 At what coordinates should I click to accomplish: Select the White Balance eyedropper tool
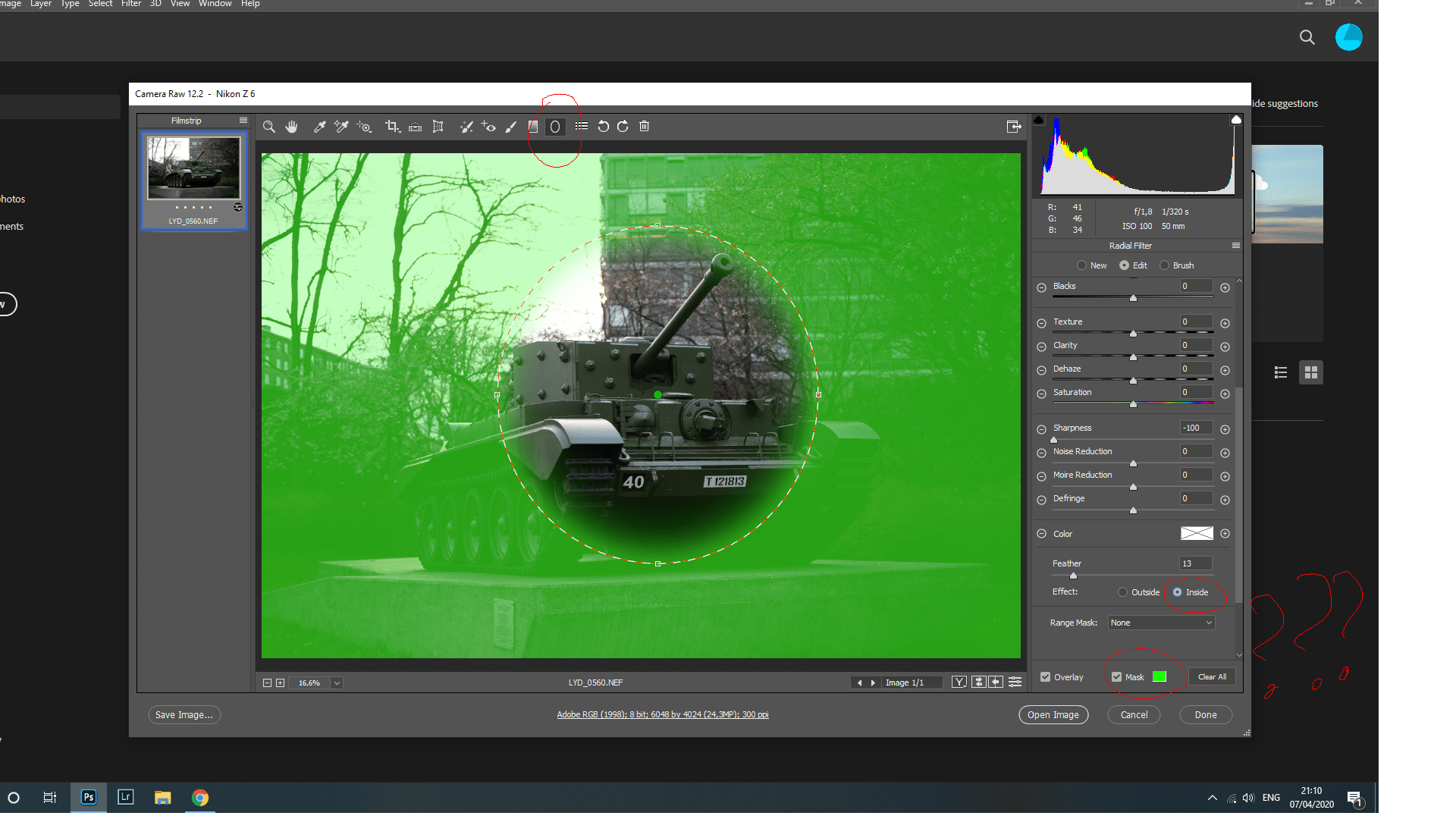pos(319,127)
